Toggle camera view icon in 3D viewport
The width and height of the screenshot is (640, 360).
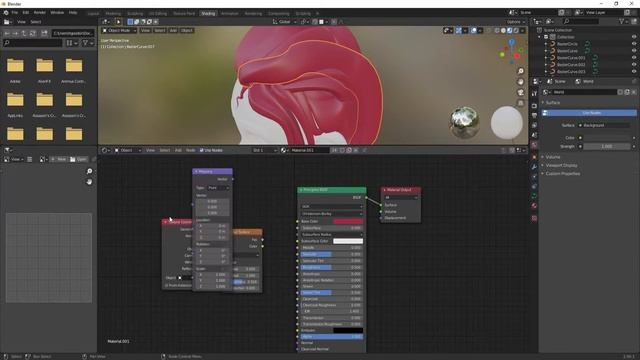pyautogui.click(x=521, y=93)
